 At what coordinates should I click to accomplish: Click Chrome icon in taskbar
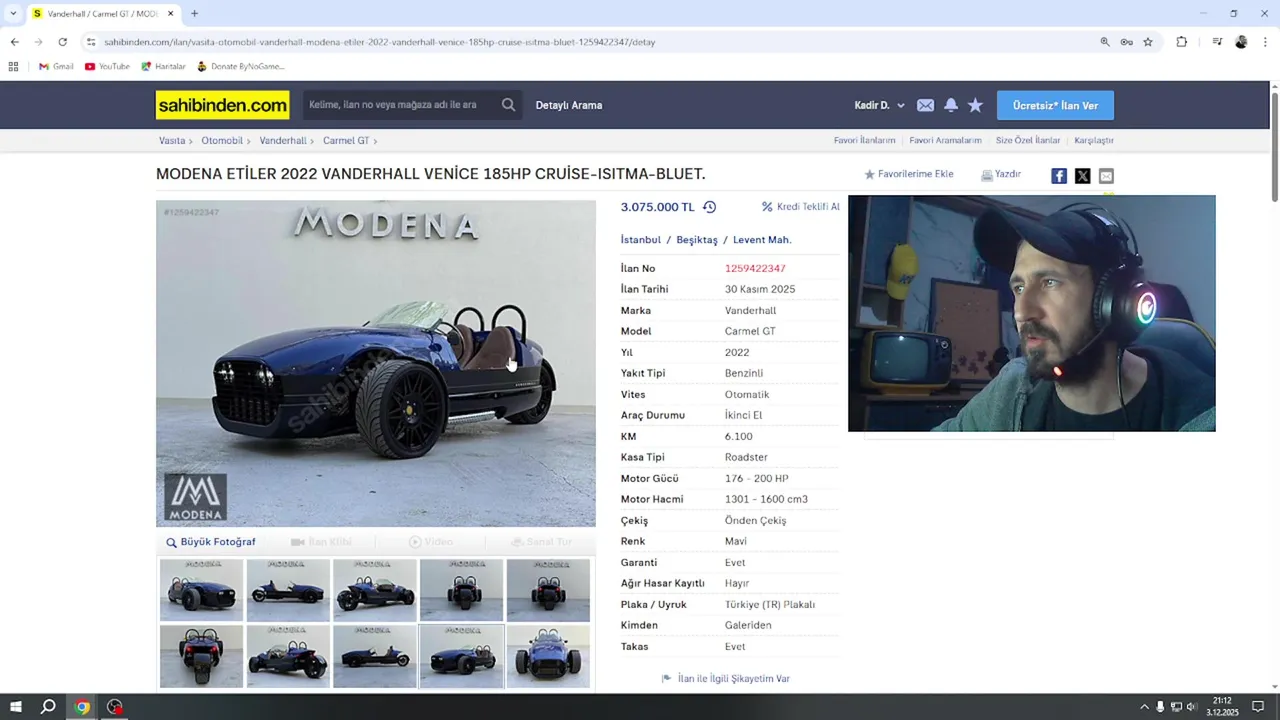82,707
